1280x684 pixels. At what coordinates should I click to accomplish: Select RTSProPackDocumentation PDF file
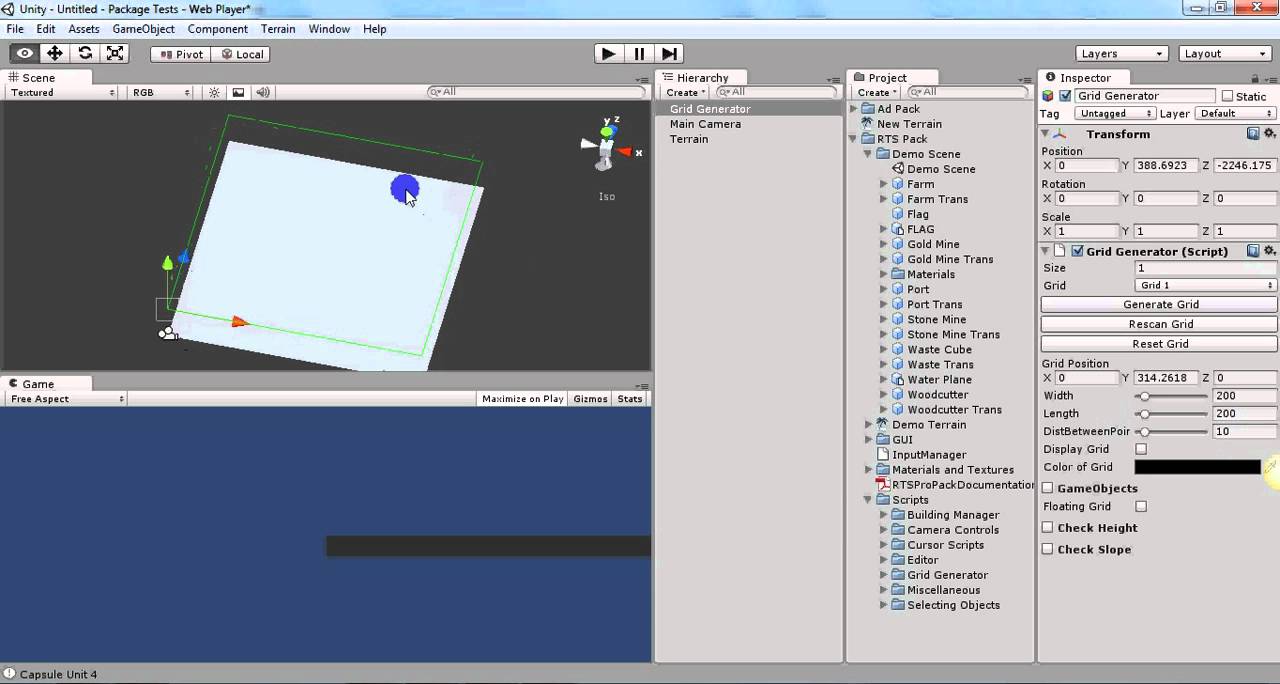pyautogui.click(x=956, y=484)
